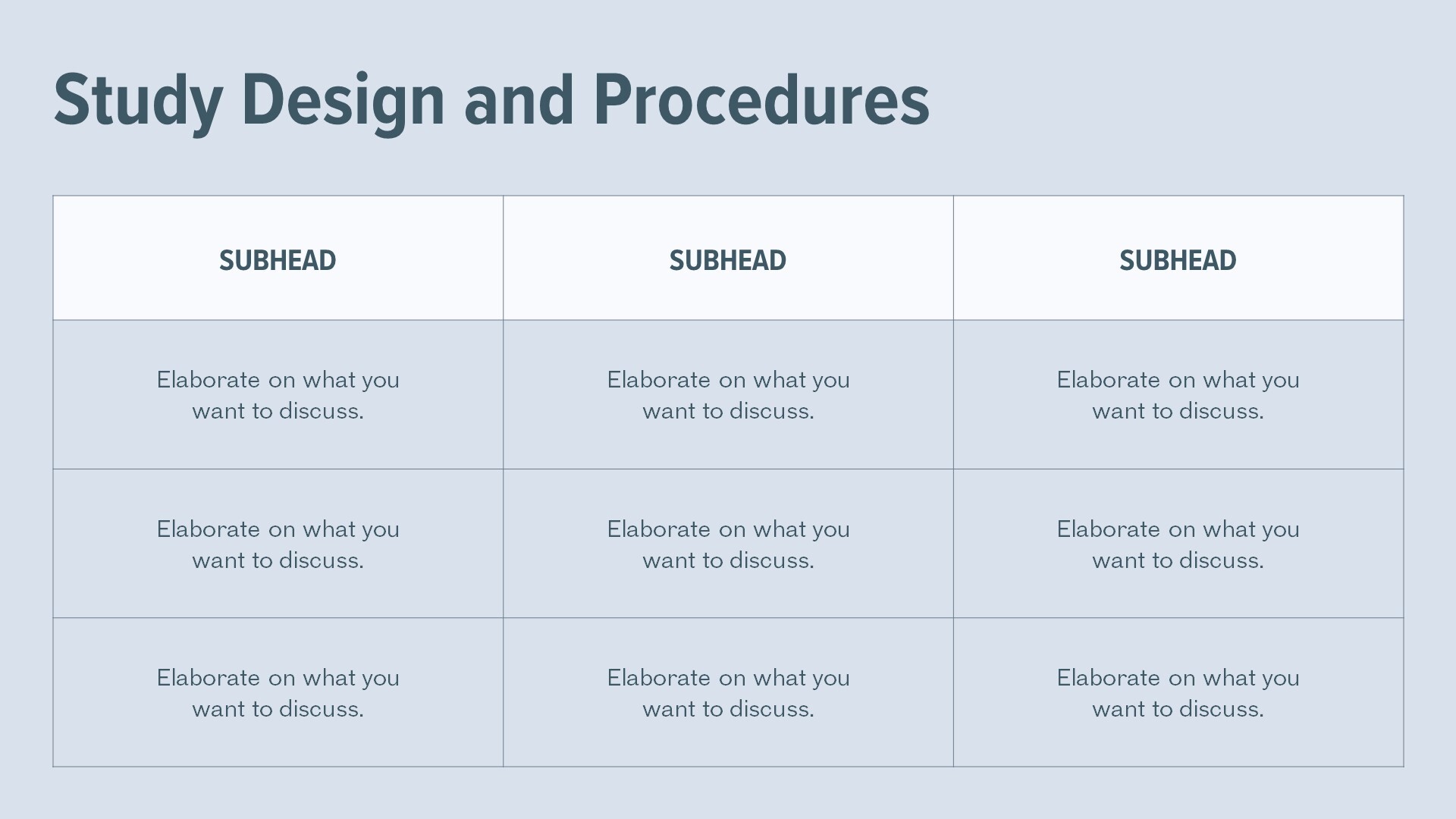Click first body row text in right column

(1178, 394)
